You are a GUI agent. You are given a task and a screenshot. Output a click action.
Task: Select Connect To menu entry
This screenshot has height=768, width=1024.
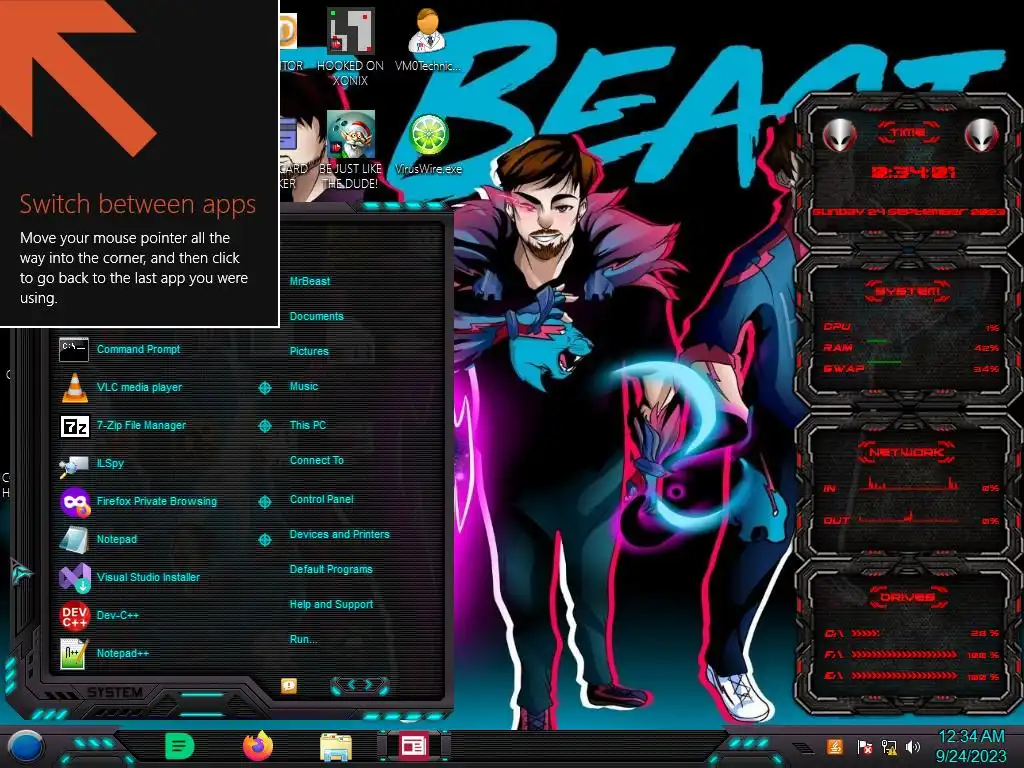(x=317, y=460)
